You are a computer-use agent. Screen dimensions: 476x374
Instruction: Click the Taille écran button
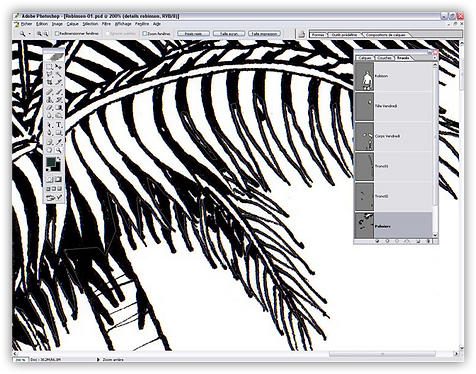tap(229, 34)
